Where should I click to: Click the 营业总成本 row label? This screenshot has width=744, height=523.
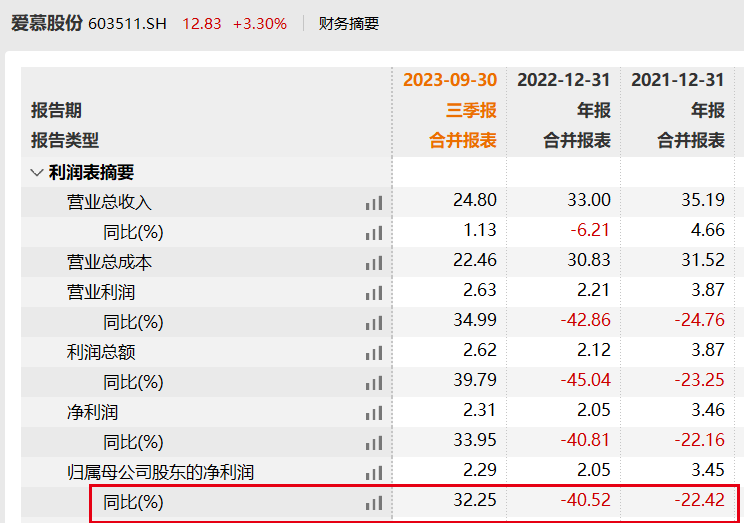tap(109, 262)
